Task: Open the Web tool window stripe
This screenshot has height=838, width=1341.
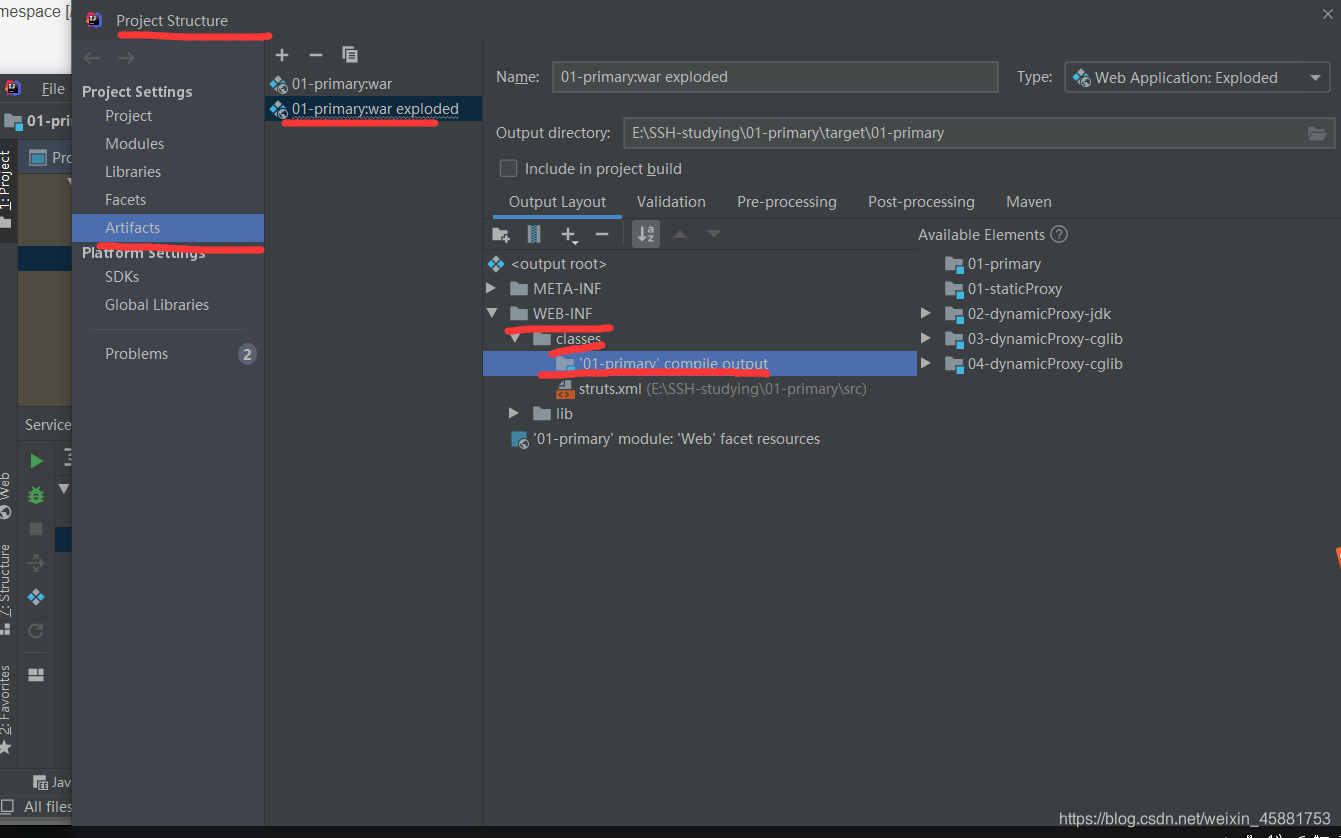Action: [6, 495]
